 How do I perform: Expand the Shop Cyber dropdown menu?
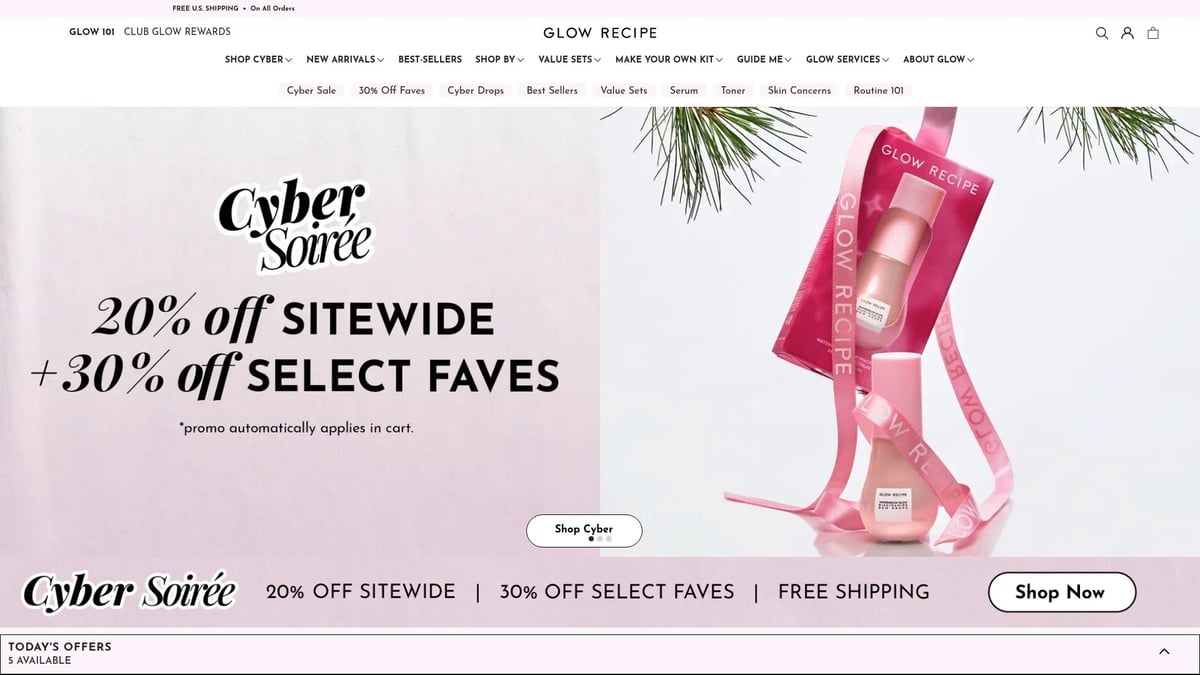pyautogui.click(x=259, y=60)
